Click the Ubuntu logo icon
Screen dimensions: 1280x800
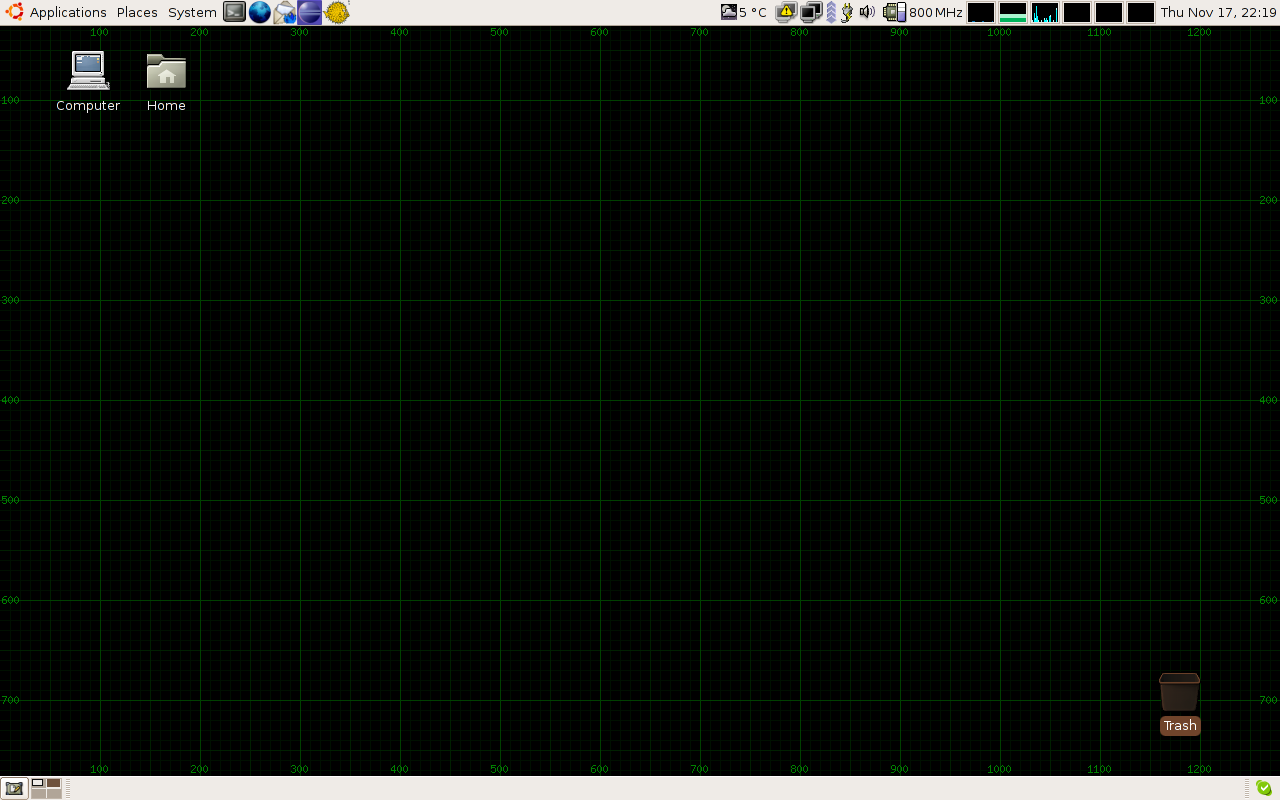14,12
